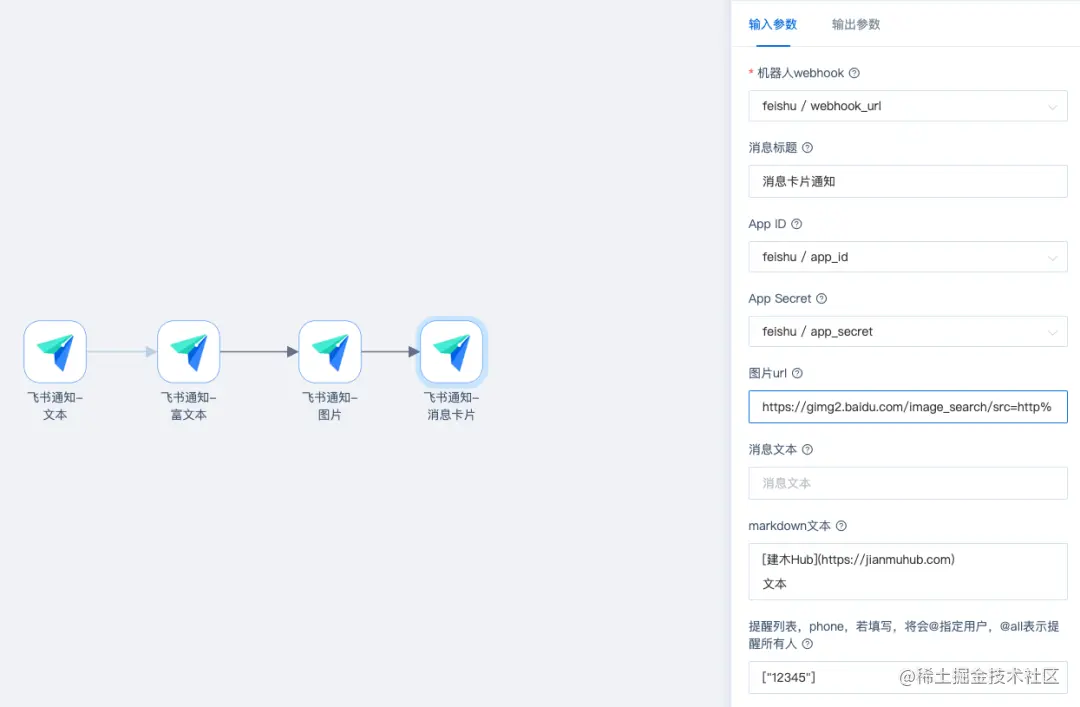The image size is (1080, 707).
Task: Show help icon next to 消息标题
Action: [807, 147]
